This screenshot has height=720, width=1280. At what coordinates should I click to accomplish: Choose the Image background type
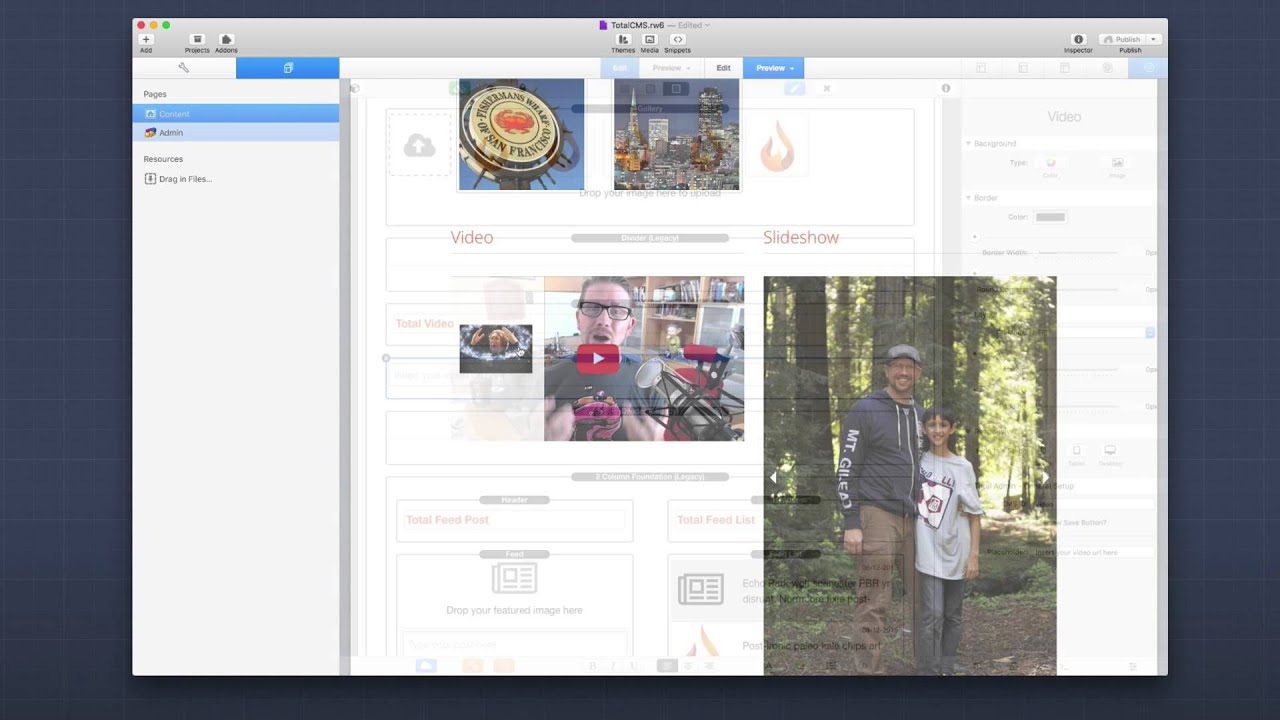click(1117, 163)
